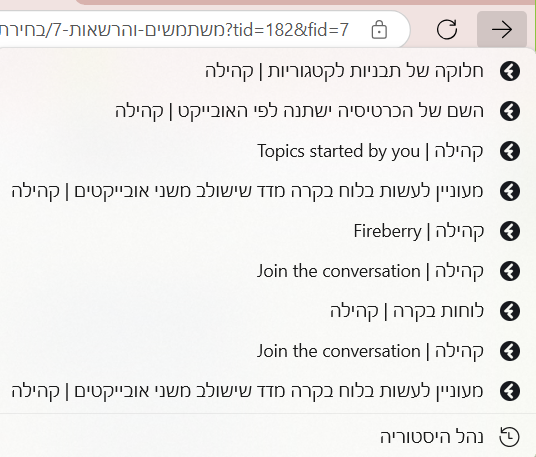This screenshot has width=536, height=457.
Task: Click the reload page circular arrow icon
Action: pyautogui.click(x=447, y=30)
